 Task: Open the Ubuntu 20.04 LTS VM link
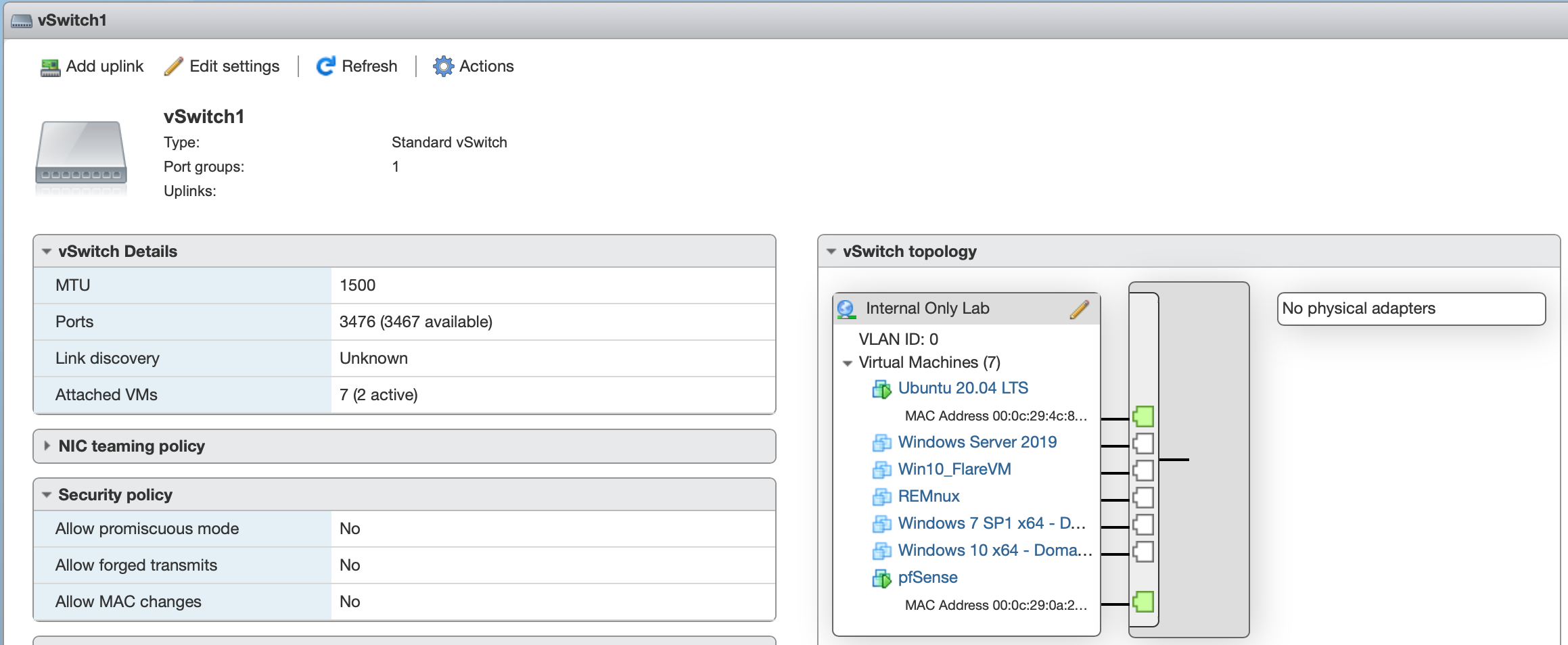(963, 388)
